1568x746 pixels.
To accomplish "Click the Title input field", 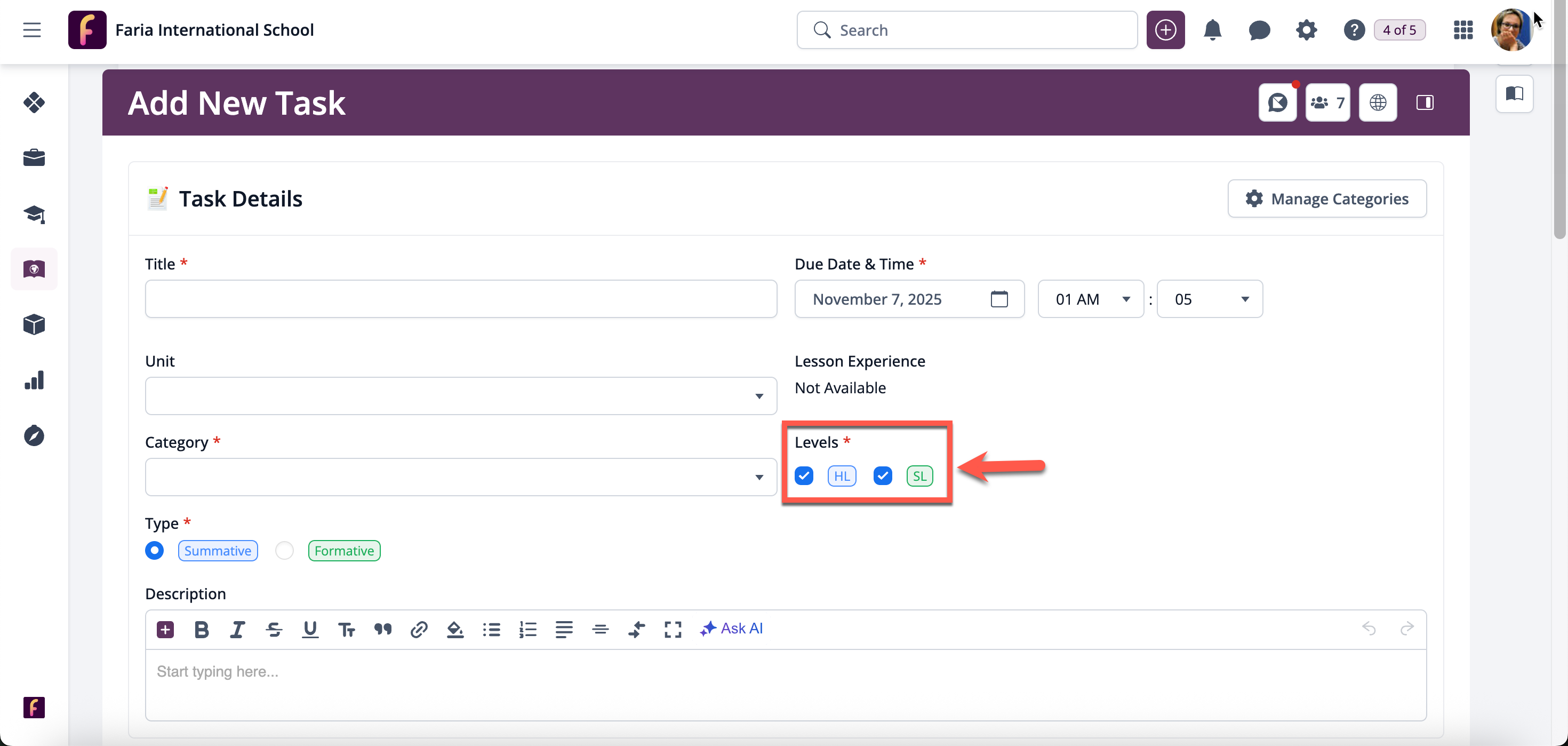I will click(461, 299).
